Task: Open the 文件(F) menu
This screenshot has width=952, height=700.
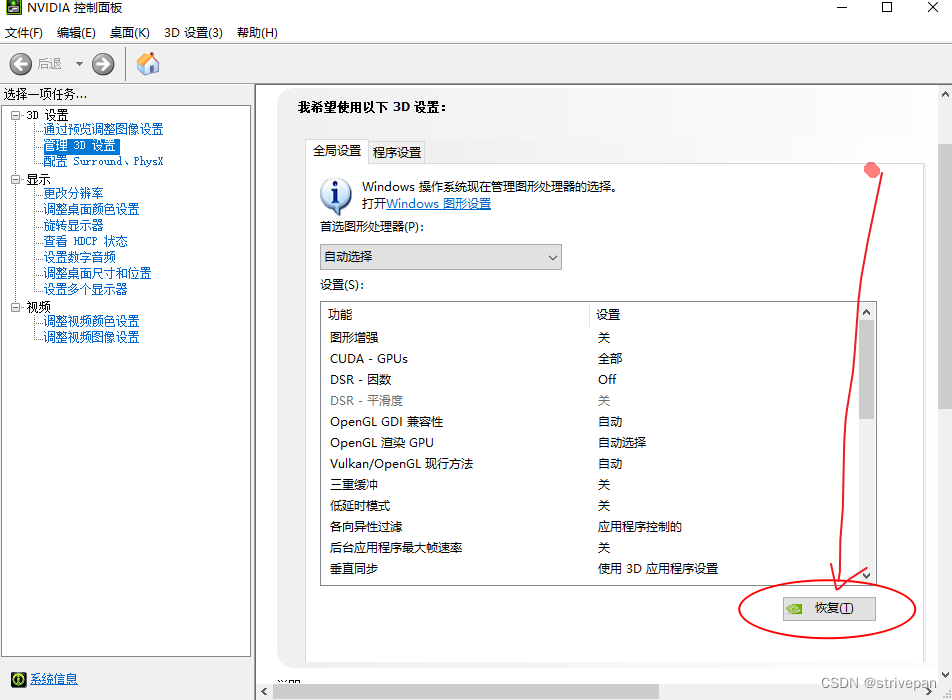Action: (24, 33)
